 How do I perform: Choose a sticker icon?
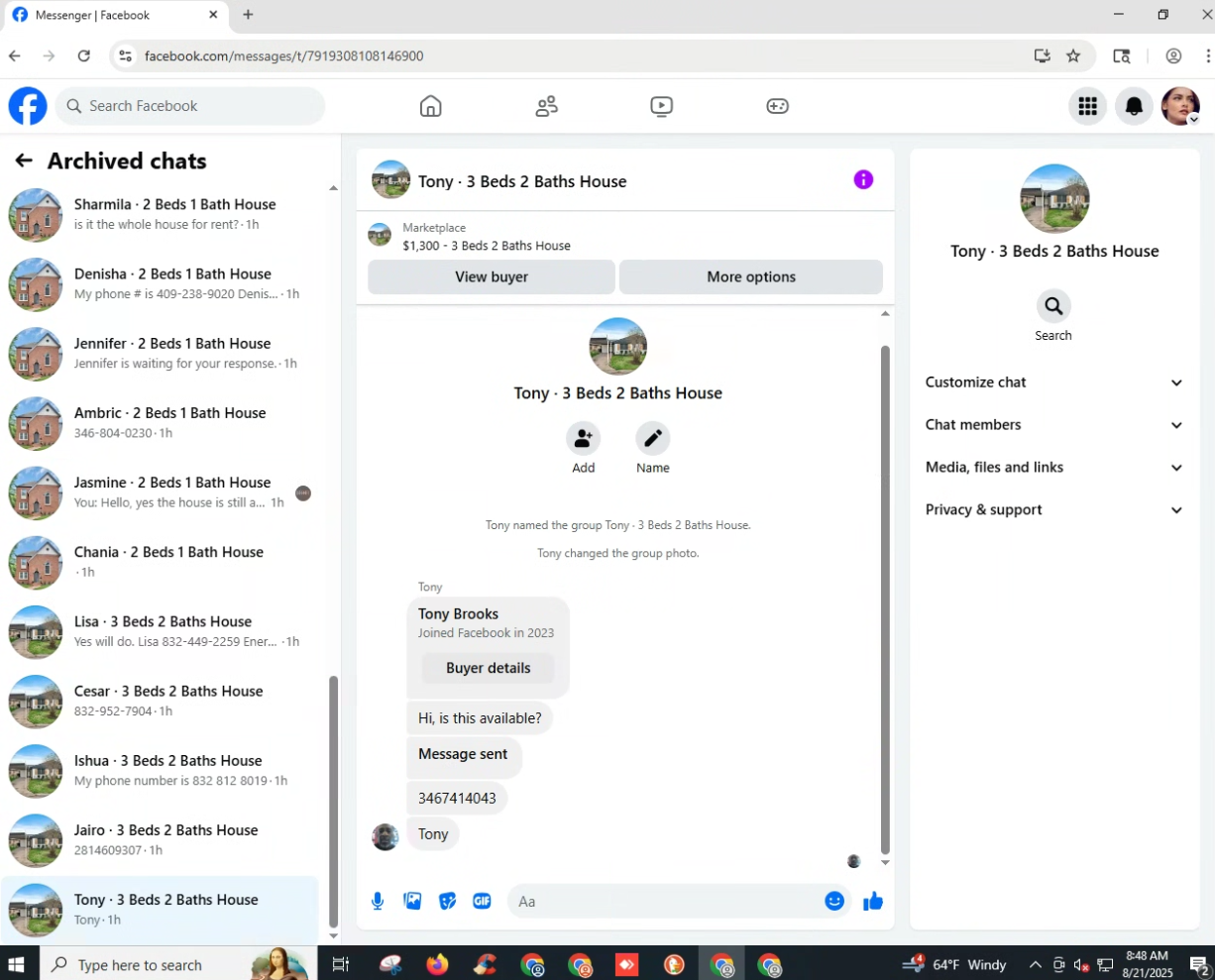tap(447, 901)
